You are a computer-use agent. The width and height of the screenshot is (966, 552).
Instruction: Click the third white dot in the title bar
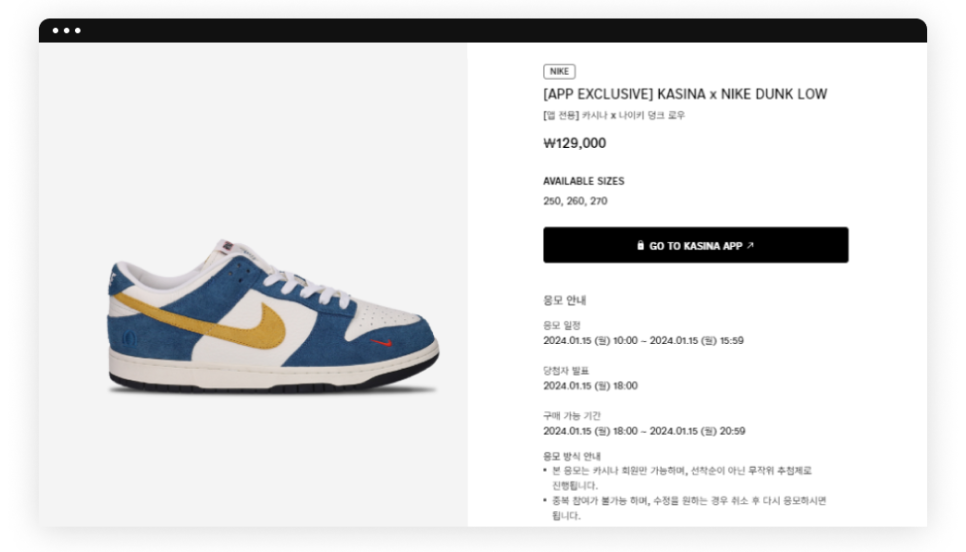[78, 31]
